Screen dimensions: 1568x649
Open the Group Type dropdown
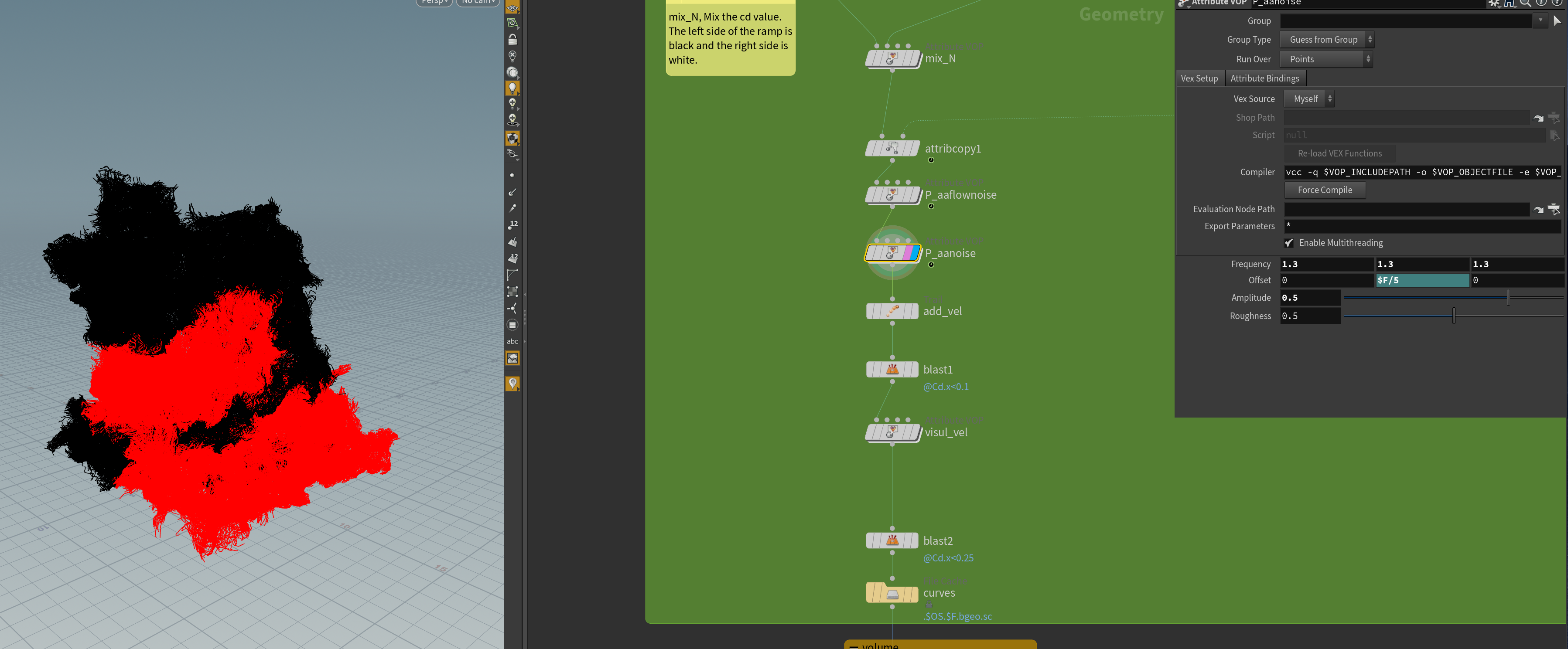point(1326,40)
